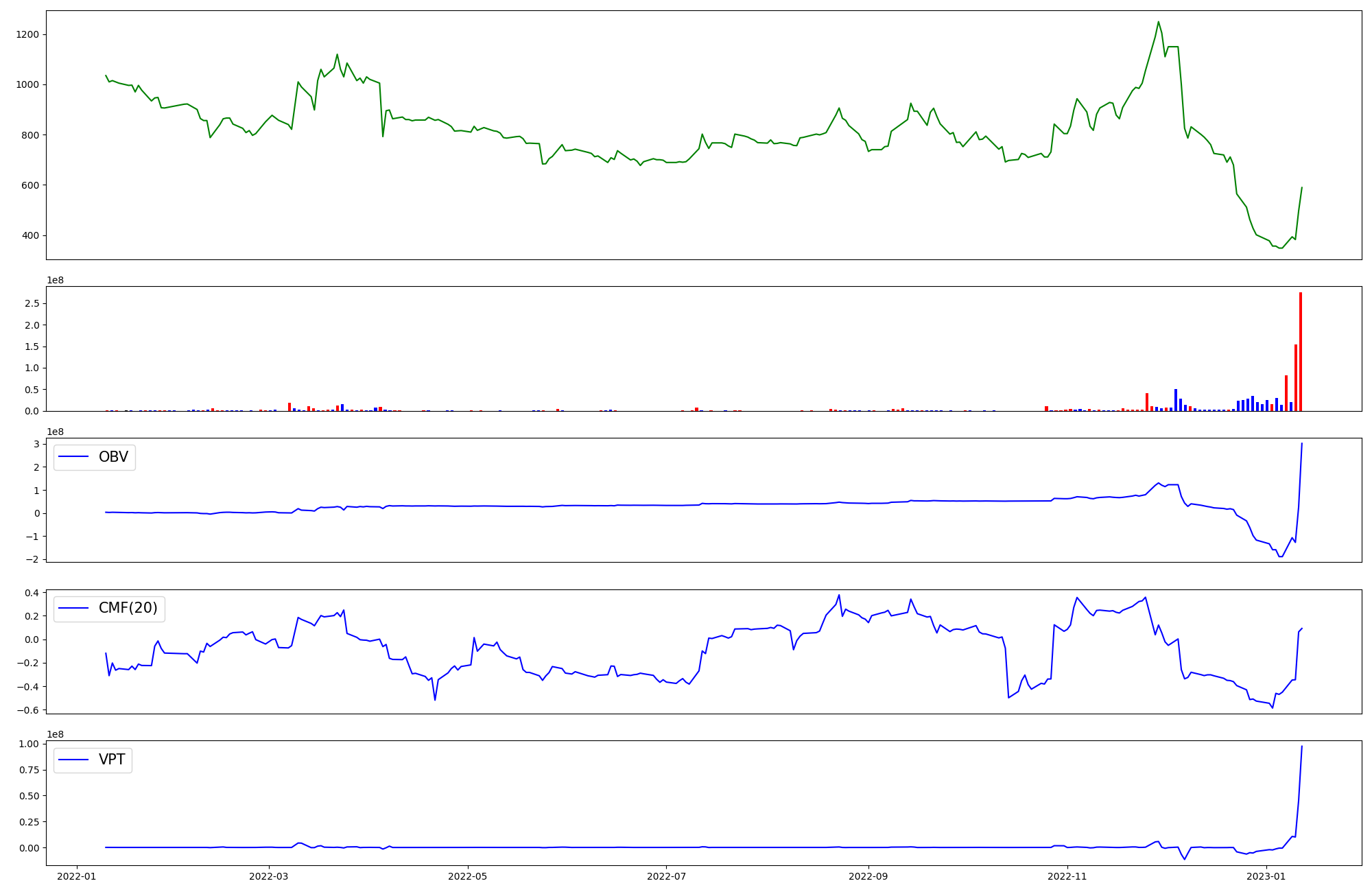The width and height of the screenshot is (1372, 892).
Task: Click the blue line swatch in OBV legend
Action: [74, 457]
